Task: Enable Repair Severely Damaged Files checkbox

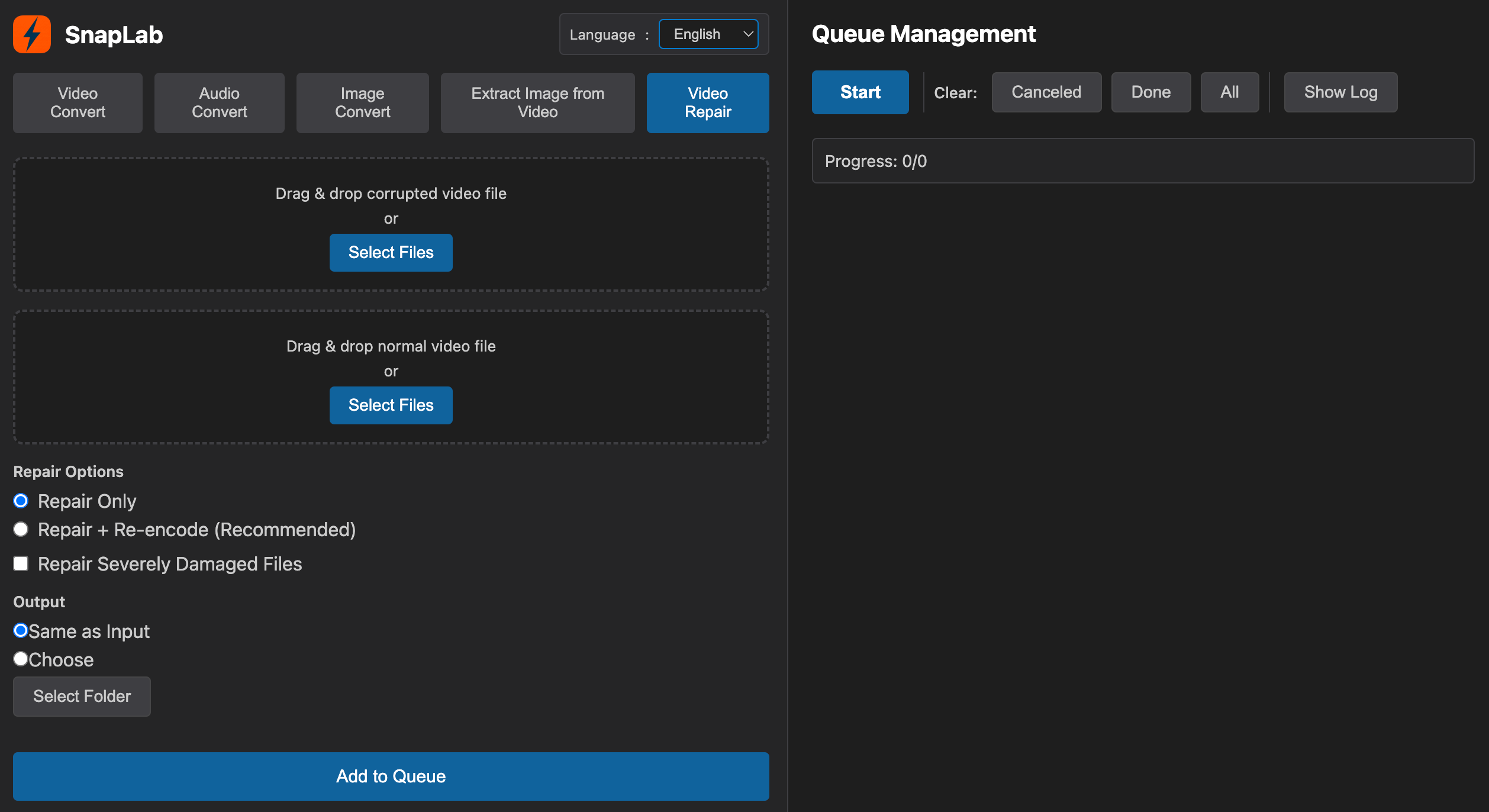Action: pyautogui.click(x=21, y=563)
